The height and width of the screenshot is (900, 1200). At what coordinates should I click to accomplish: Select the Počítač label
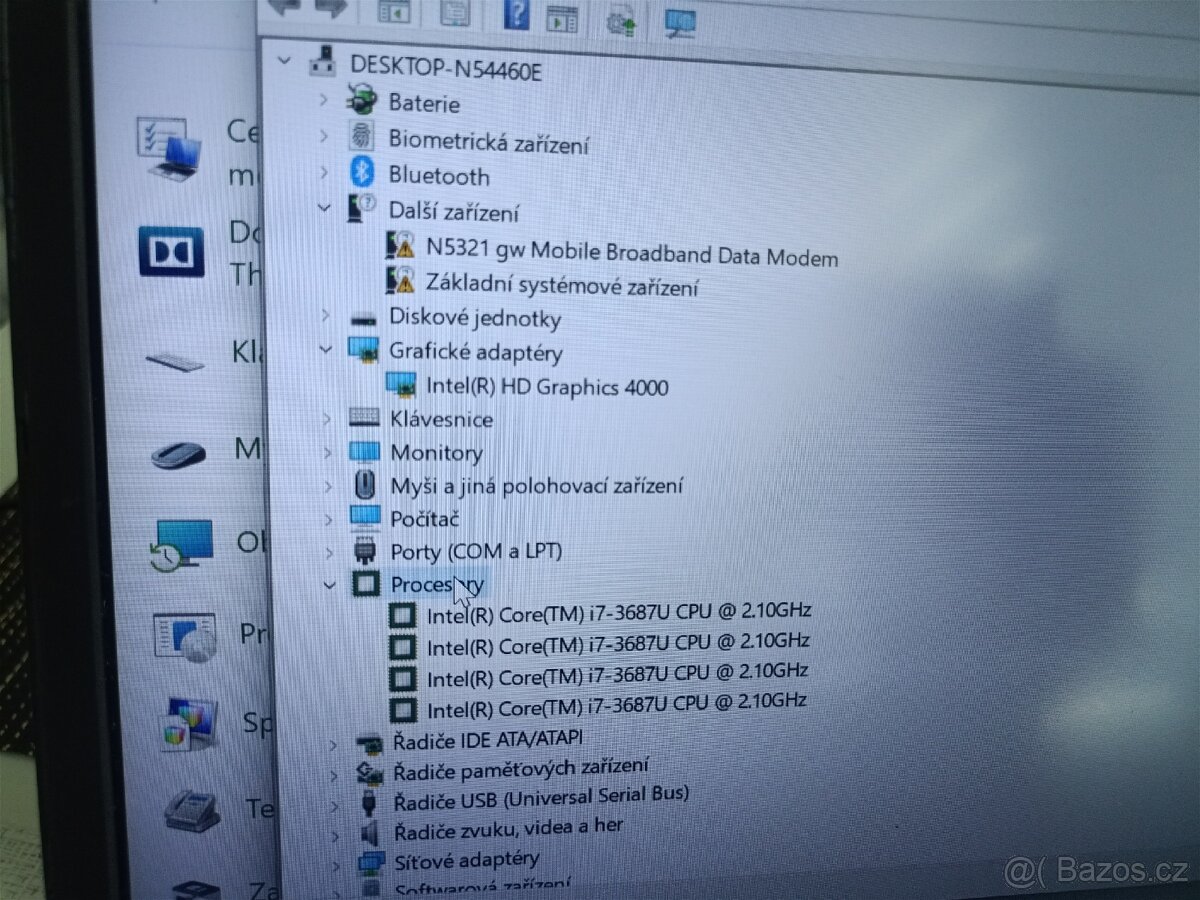click(x=425, y=519)
